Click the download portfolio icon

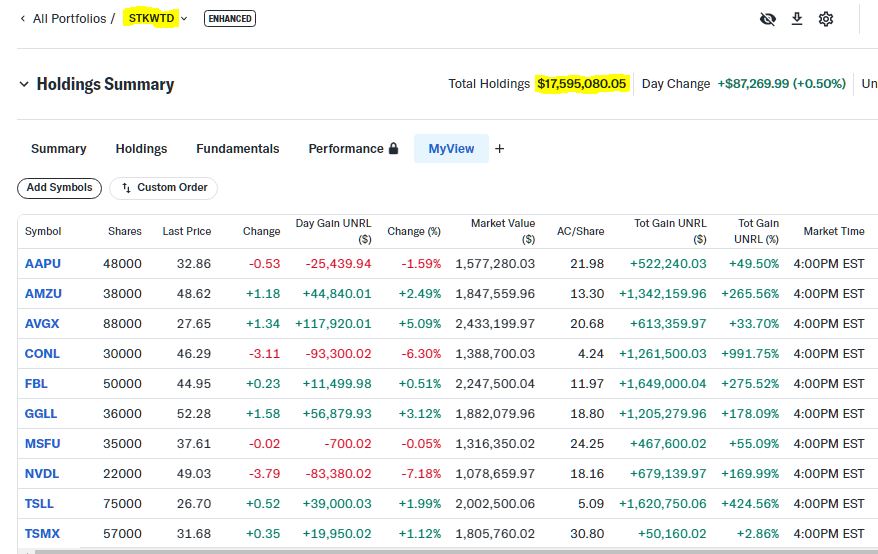pyautogui.click(x=797, y=19)
